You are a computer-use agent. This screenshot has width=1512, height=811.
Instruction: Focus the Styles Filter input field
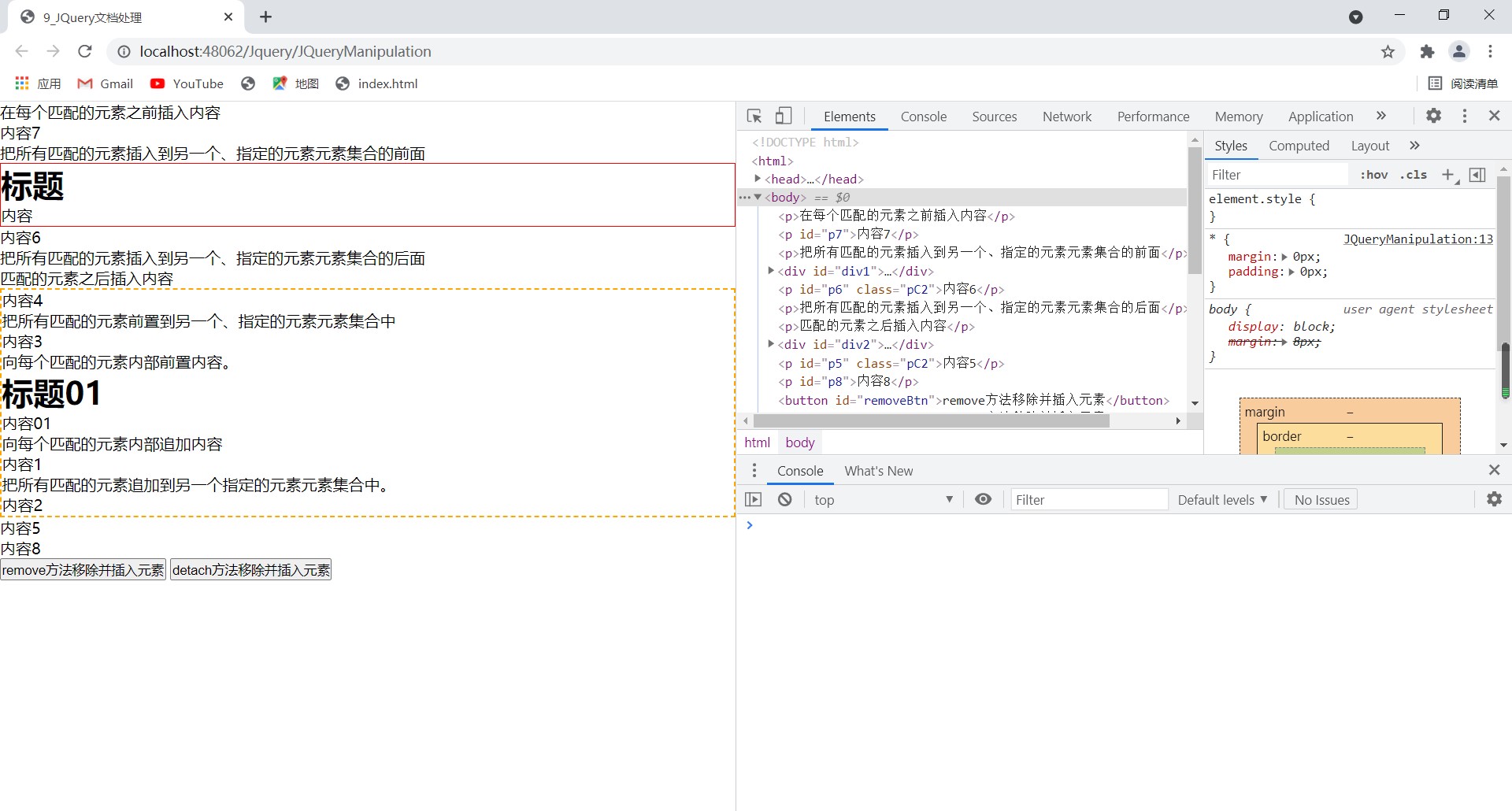click(1277, 175)
